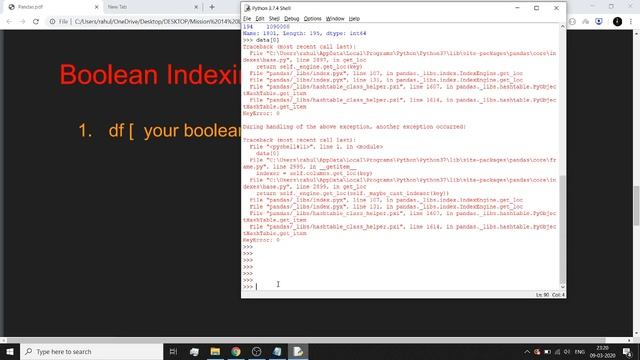The width and height of the screenshot is (640, 360).
Task: Open the Debug menu in IDLE
Action: [291, 19]
